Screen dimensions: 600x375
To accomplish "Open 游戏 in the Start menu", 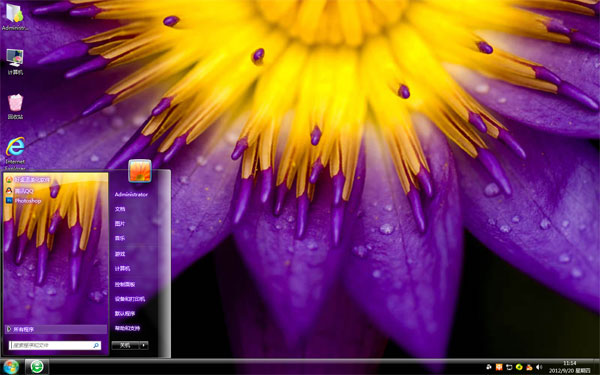I will (120, 254).
